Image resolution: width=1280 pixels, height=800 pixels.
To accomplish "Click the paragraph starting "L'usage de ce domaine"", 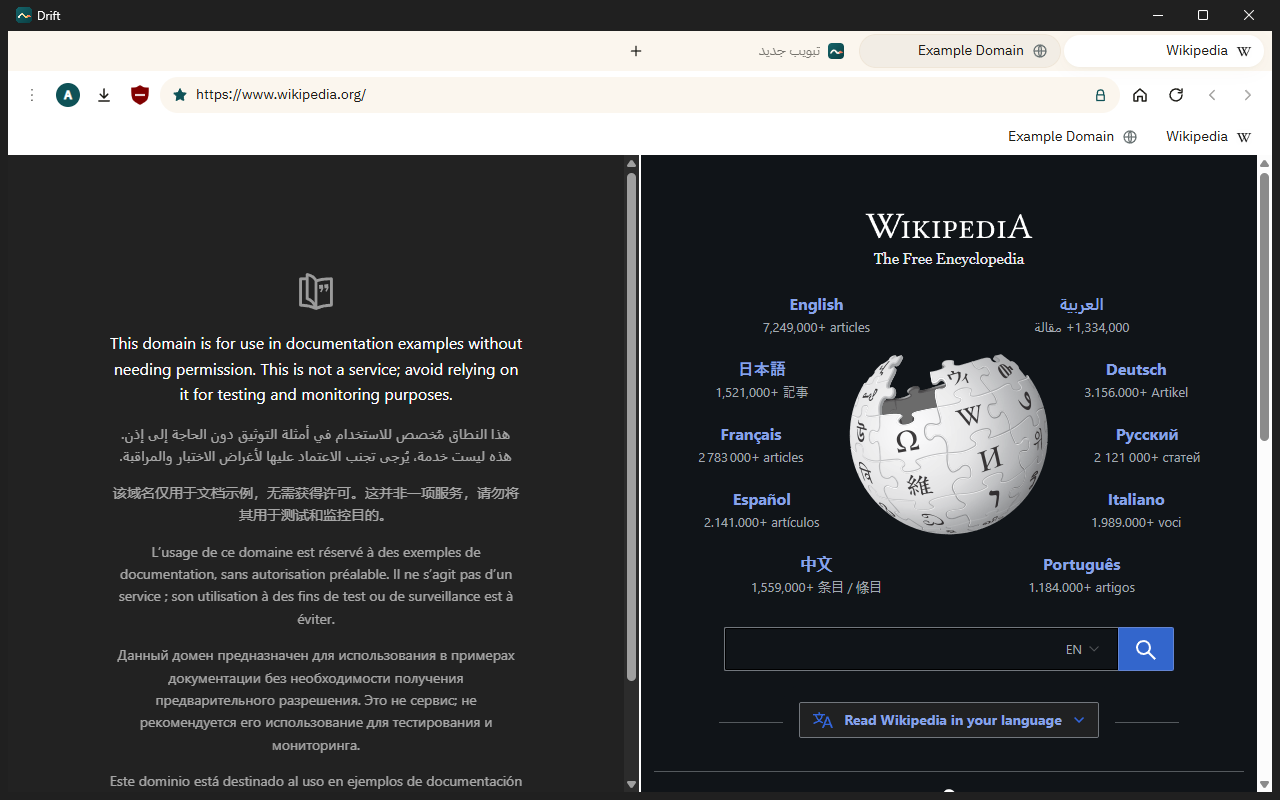I will click(316, 586).
